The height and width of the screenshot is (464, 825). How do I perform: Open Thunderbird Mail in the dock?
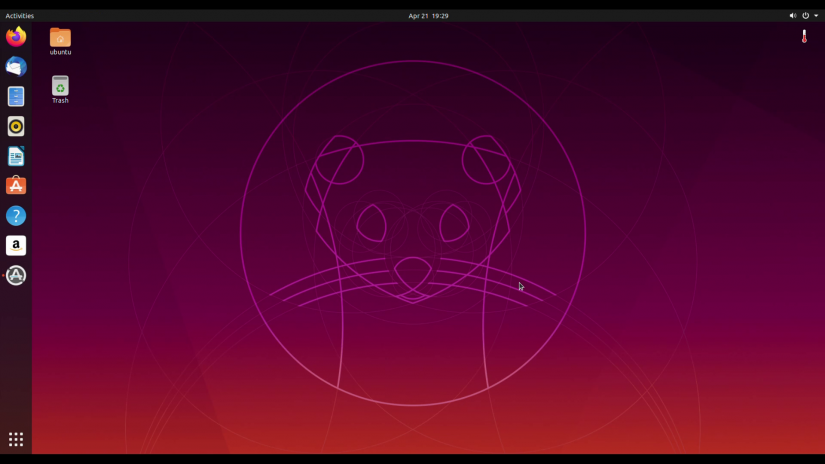[x=16, y=67]
